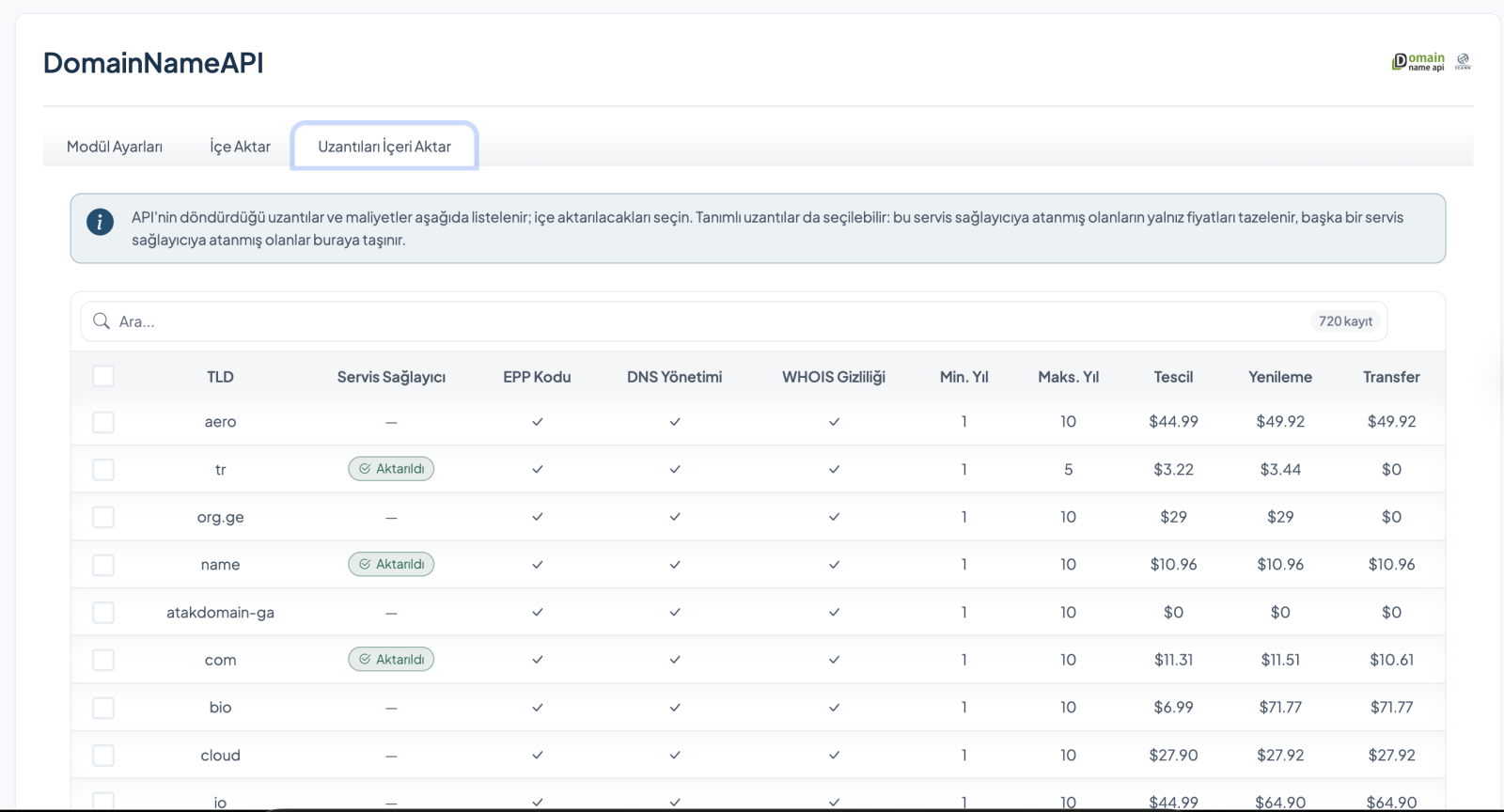This screenshot has height=812, width=1504.
Task: Switch to the İçe Aktar tab
Action: (x=240, y=147)
